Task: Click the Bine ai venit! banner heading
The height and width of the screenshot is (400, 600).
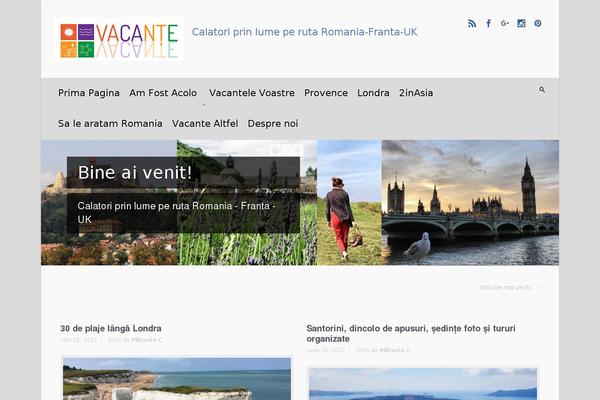Action: pyautogui.click(x=135, y=172)
